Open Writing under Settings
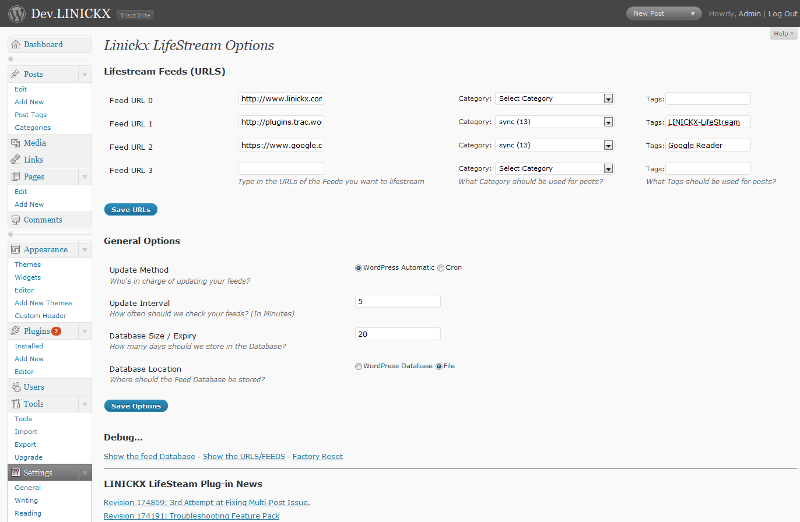The width and height of the screenshot is (800, 522). point(26,501)
